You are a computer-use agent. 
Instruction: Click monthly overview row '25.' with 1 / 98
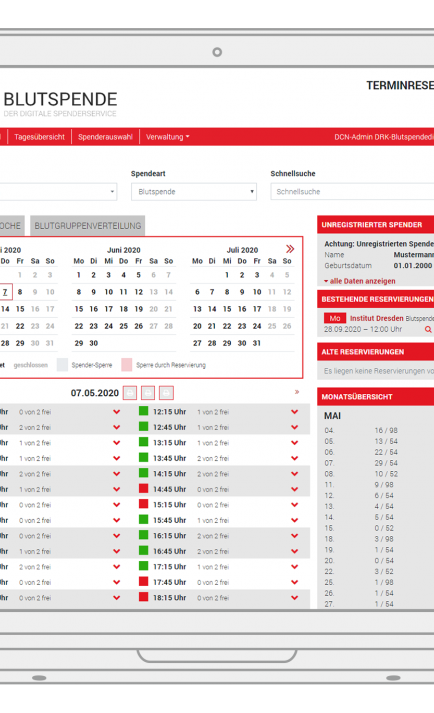[x=361, y=582]
